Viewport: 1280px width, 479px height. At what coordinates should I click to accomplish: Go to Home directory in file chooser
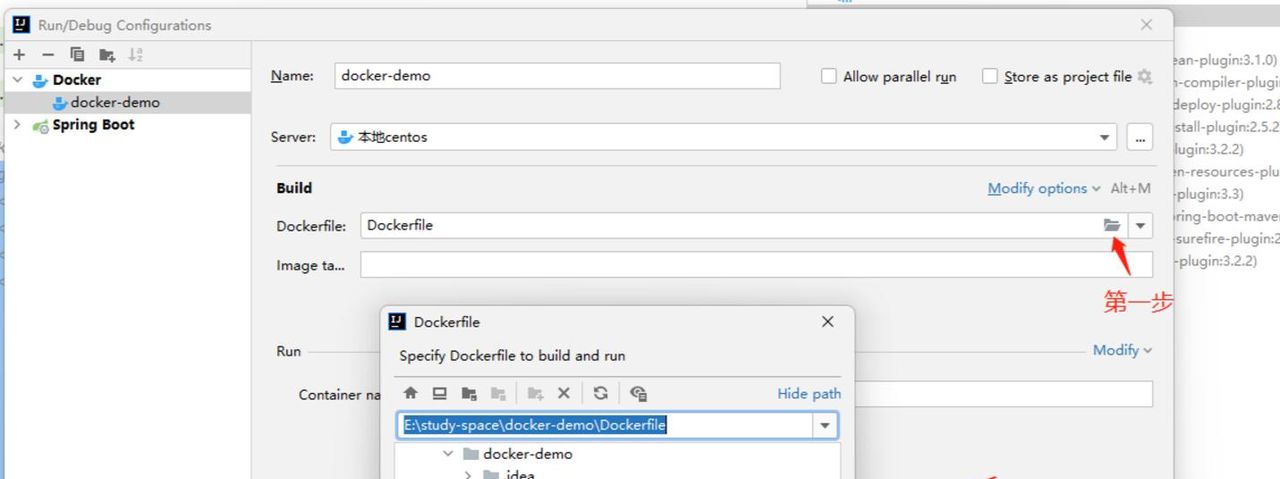coord(410,393)
